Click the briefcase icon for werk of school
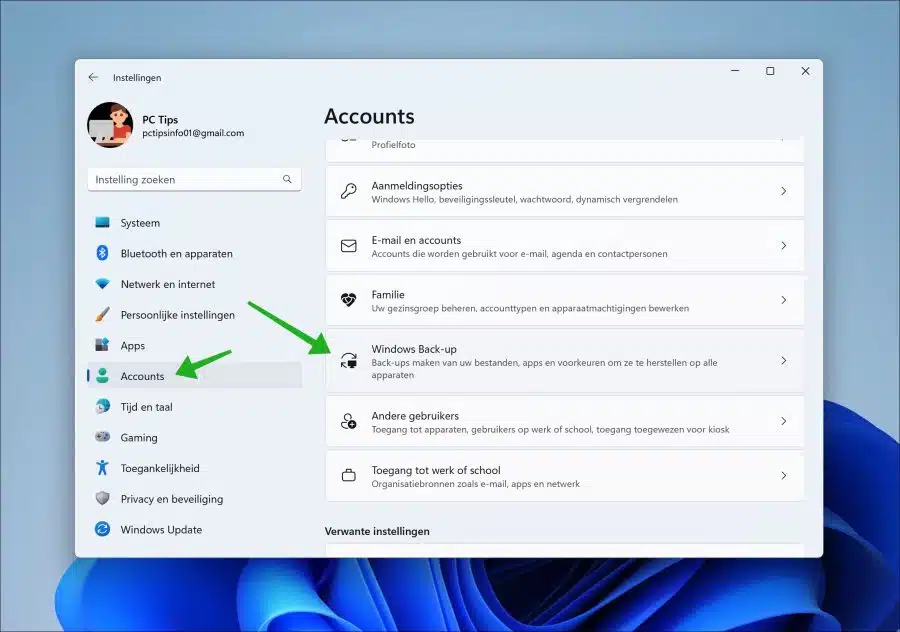The width and height of the screenshot is (900, 632). pos(348,475)
